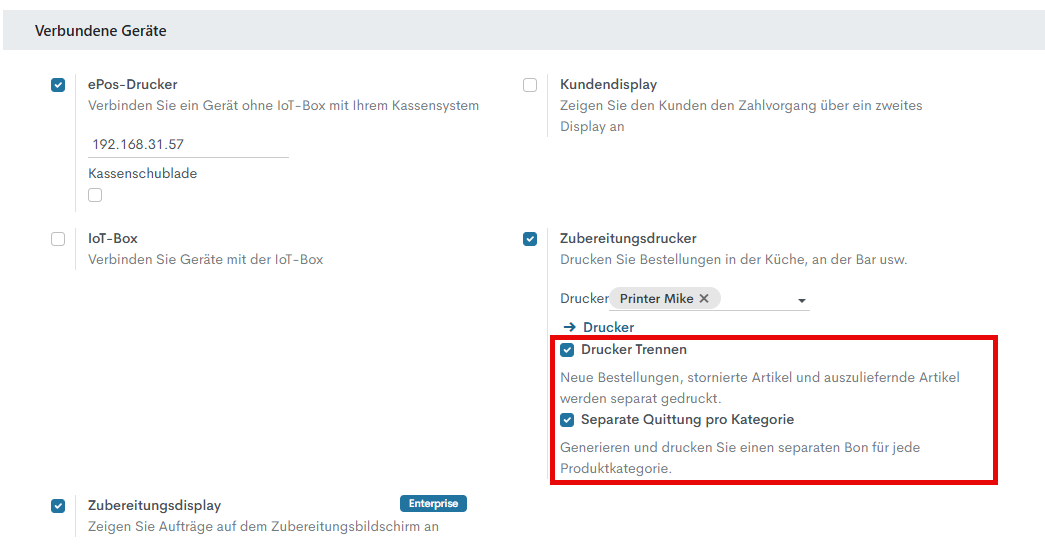Open the Drucker link below printer field

608,327
